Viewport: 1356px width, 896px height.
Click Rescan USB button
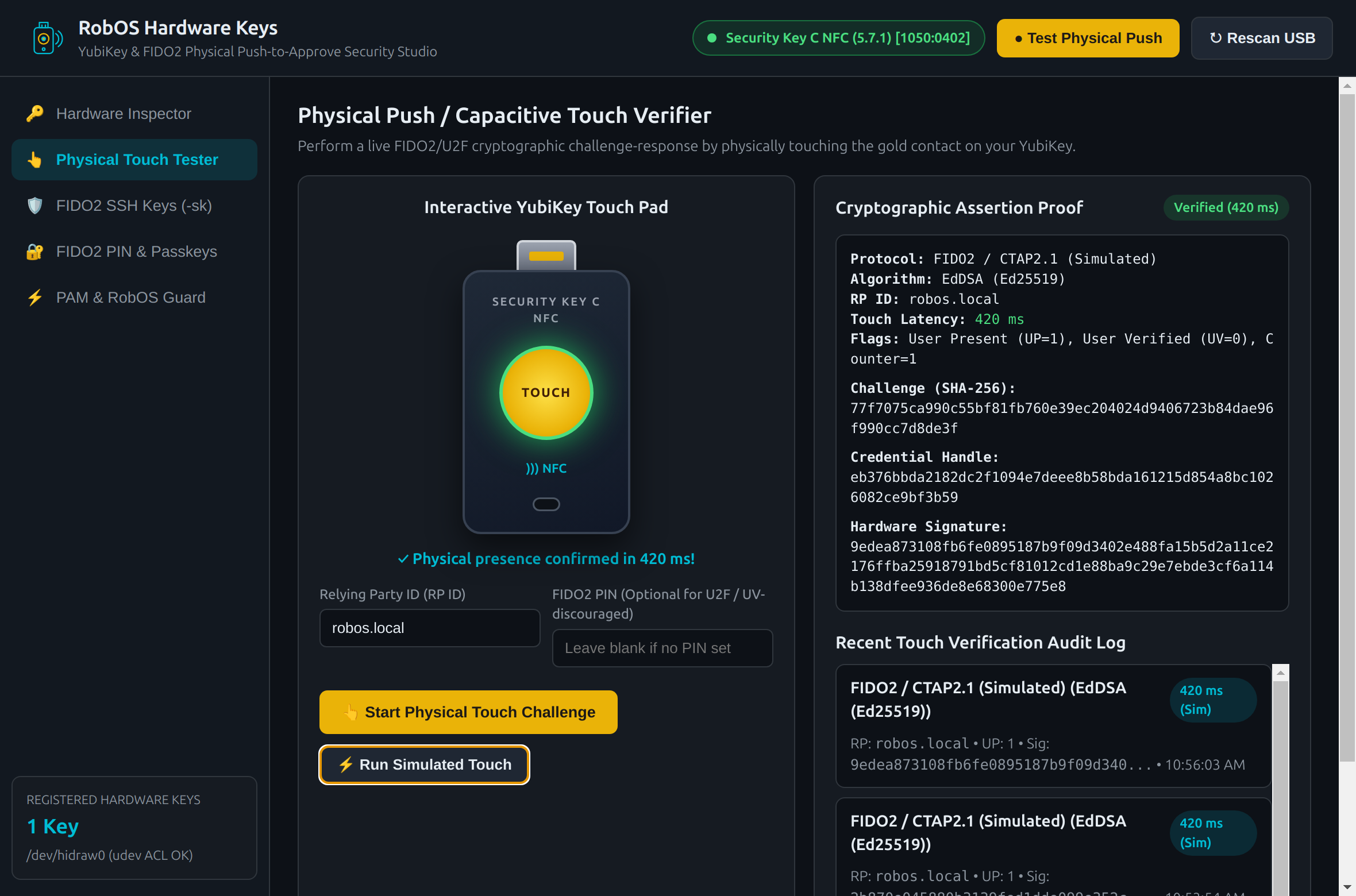coord(1262,38)
